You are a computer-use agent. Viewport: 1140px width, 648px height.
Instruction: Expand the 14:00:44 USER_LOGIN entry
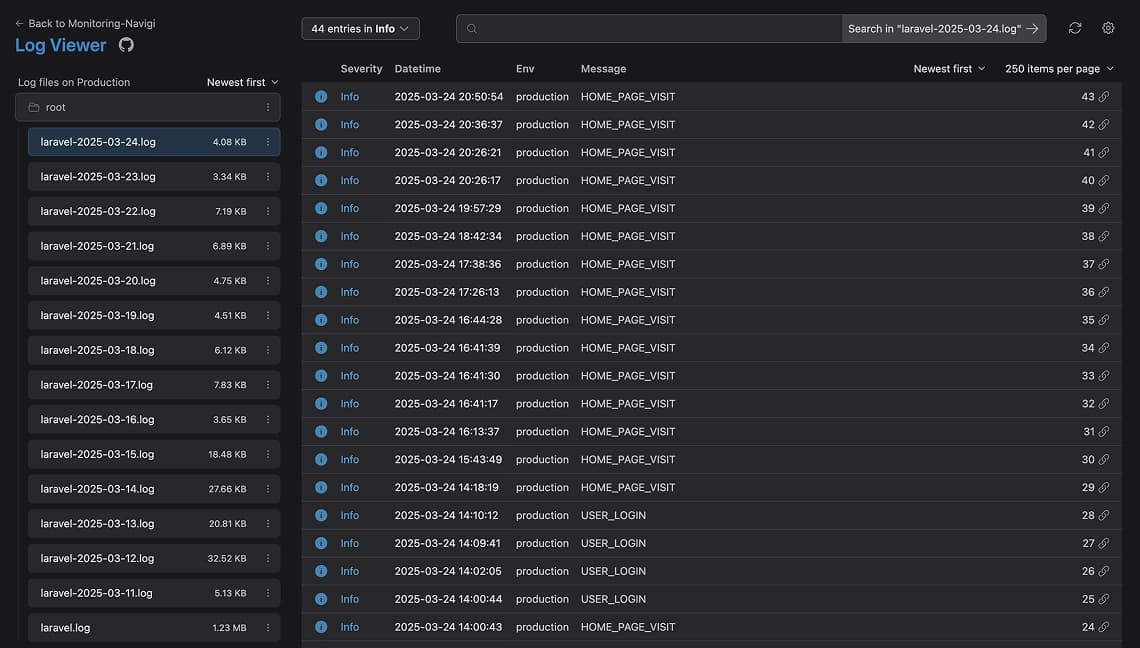711,599
